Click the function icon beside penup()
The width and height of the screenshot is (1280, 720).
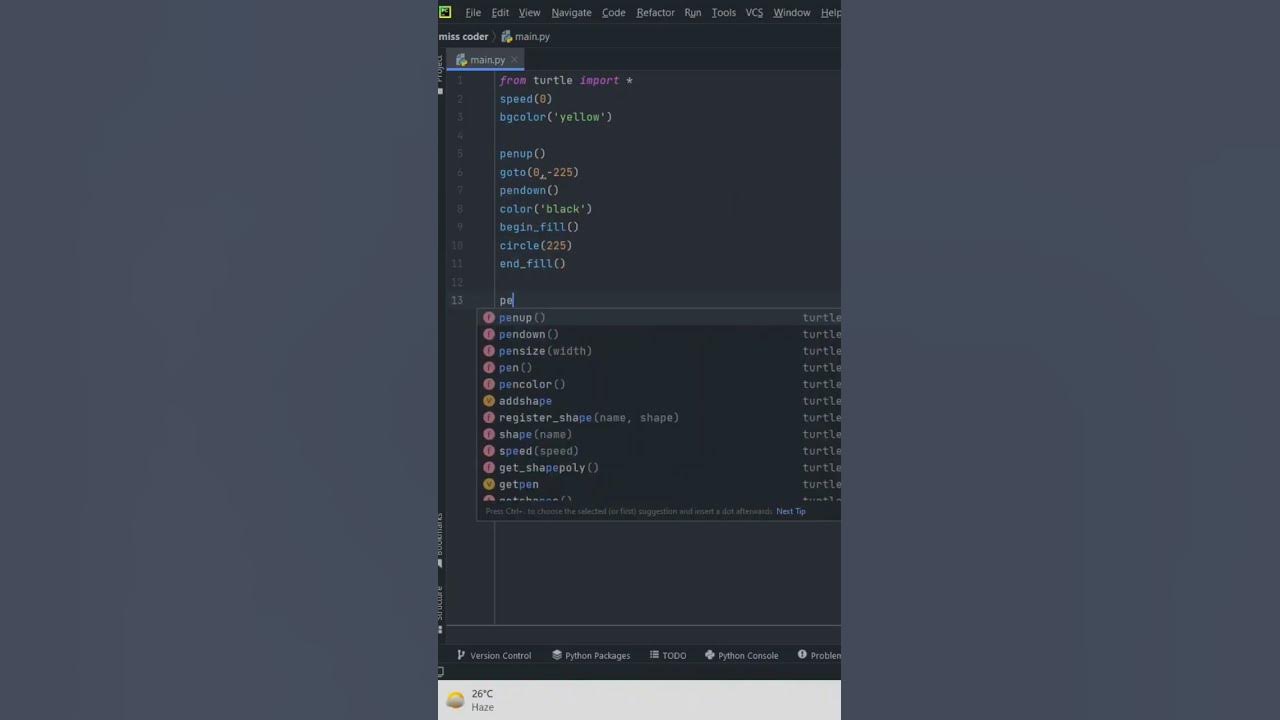(x=489, y=318)
